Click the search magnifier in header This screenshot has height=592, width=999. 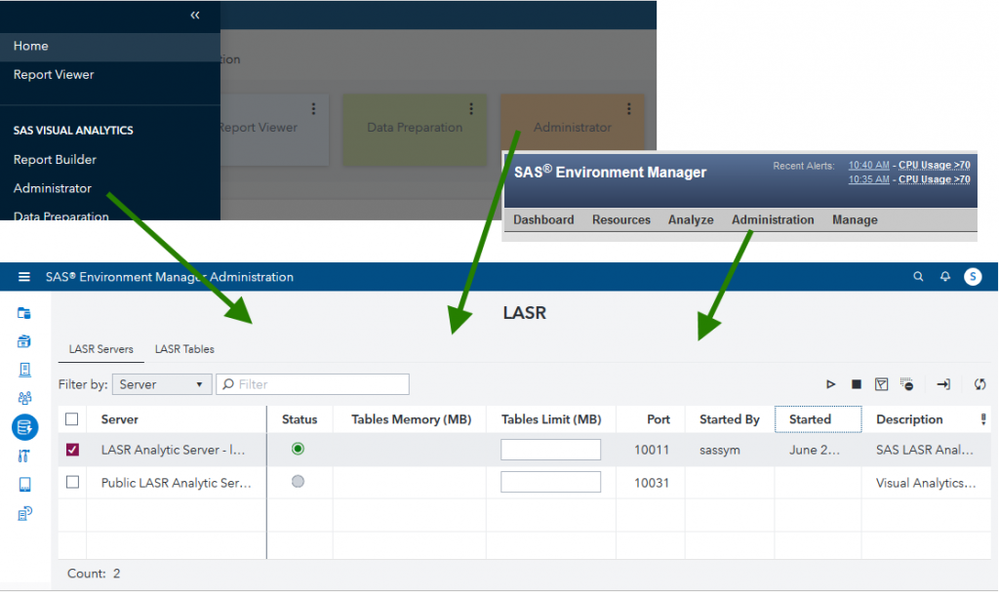918,277
